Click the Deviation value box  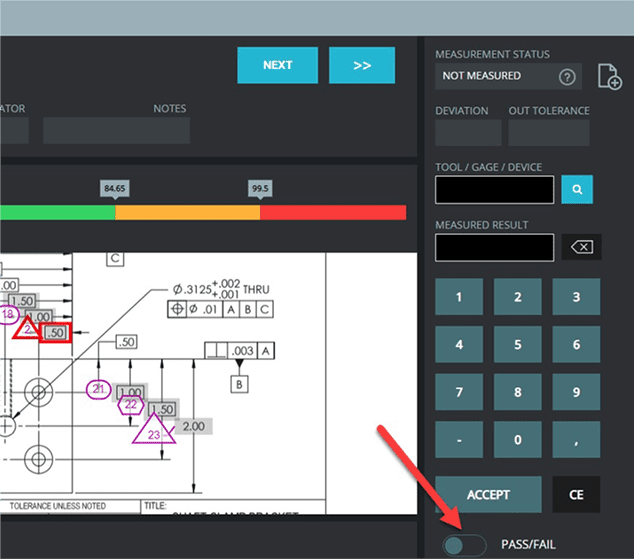tap(468, 133)
